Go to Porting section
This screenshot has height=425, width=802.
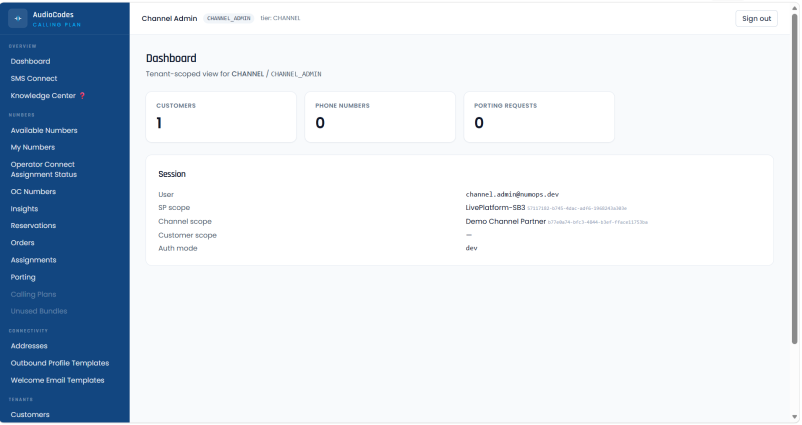[x=23, y=277]
